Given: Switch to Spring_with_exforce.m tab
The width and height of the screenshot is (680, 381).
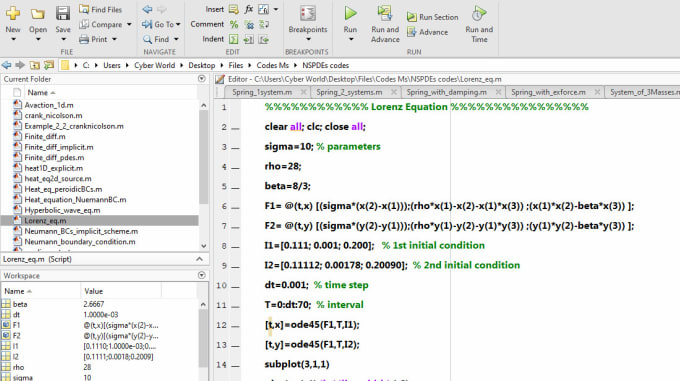Looking at the screenshot, I should coord(548,92).
